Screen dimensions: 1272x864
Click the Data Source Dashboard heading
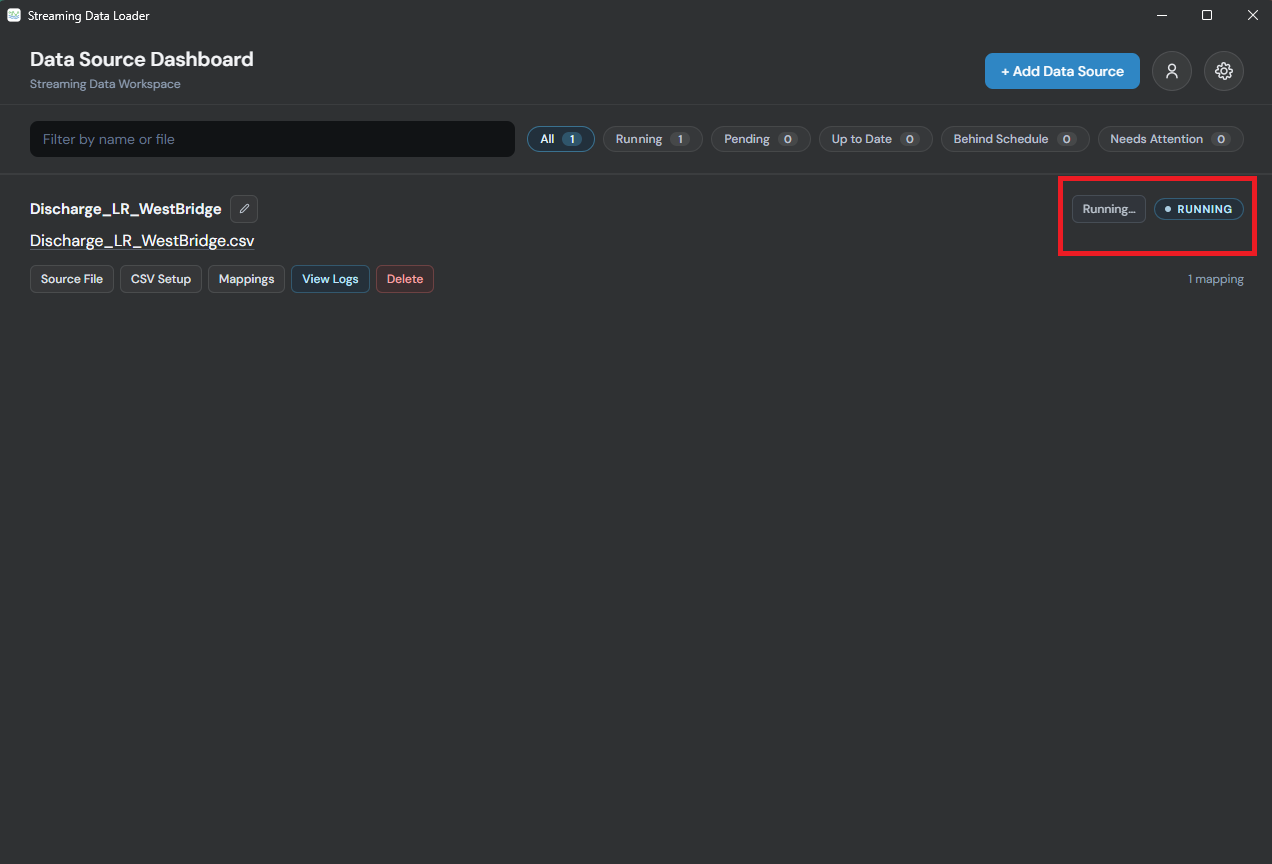point(142,59)
